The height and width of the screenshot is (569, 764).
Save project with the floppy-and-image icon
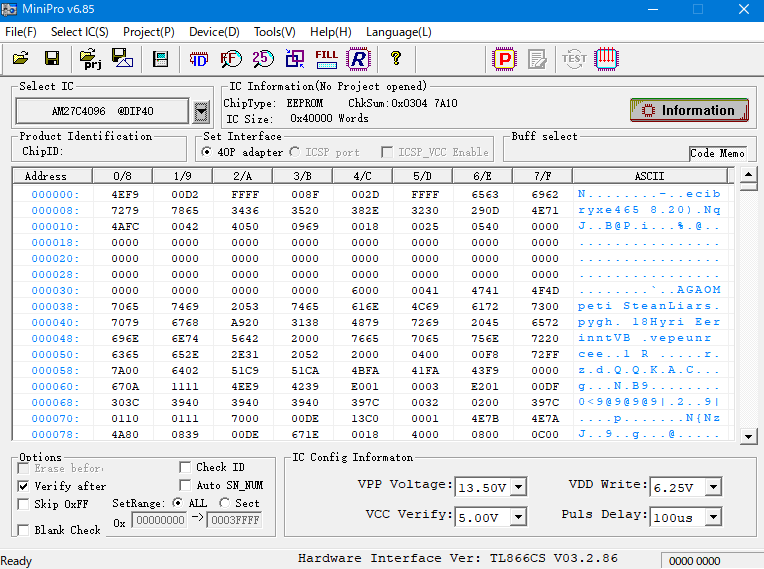pos(122,59)
